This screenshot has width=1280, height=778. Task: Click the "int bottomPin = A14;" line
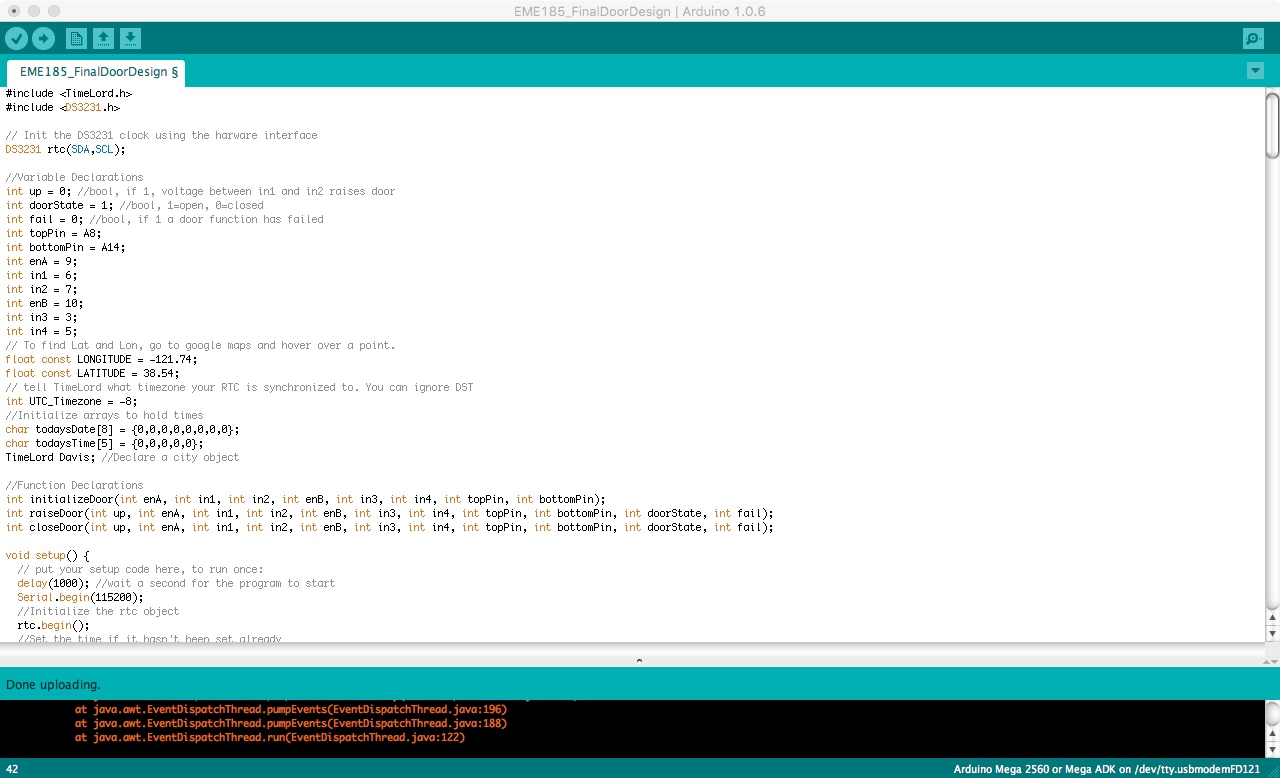tap(66, 247)
